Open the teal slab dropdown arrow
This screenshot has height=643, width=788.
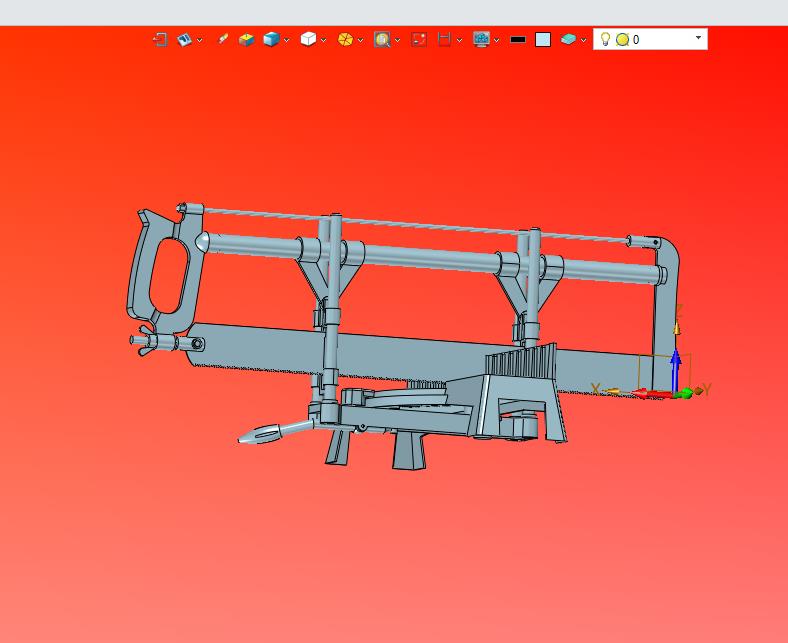pos(583,40)
